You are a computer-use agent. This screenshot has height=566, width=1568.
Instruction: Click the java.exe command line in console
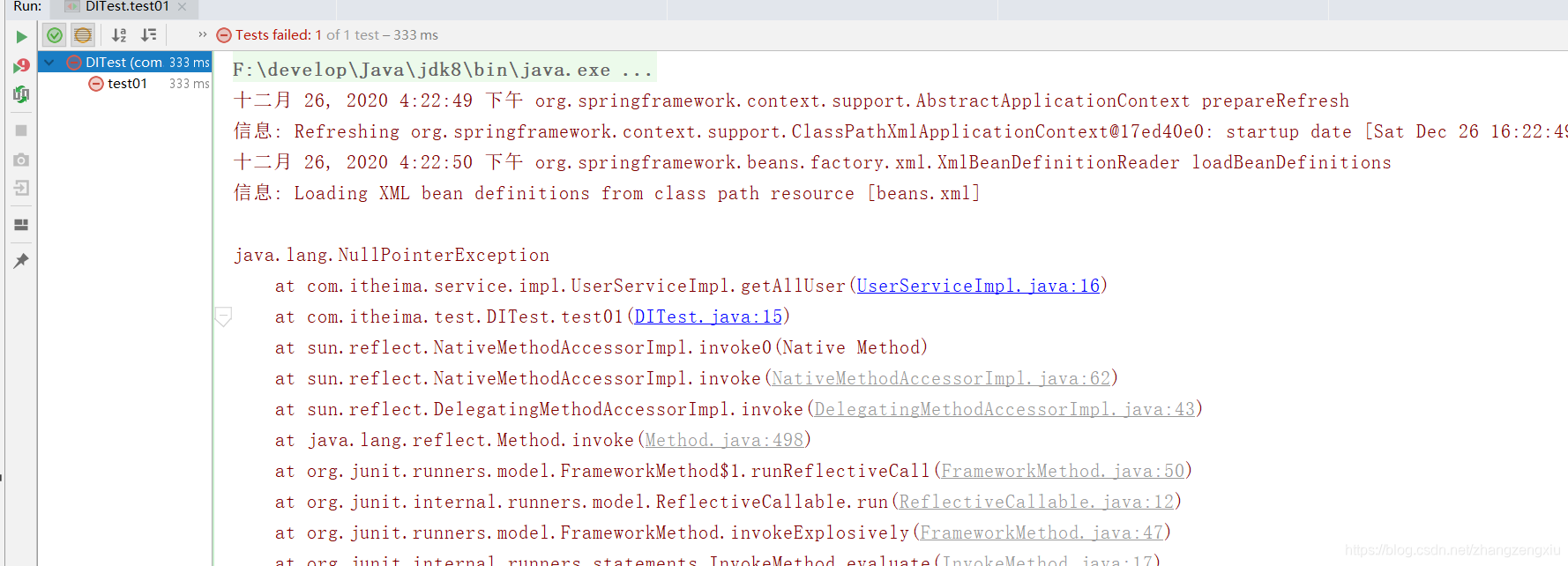tap(443, 70)
